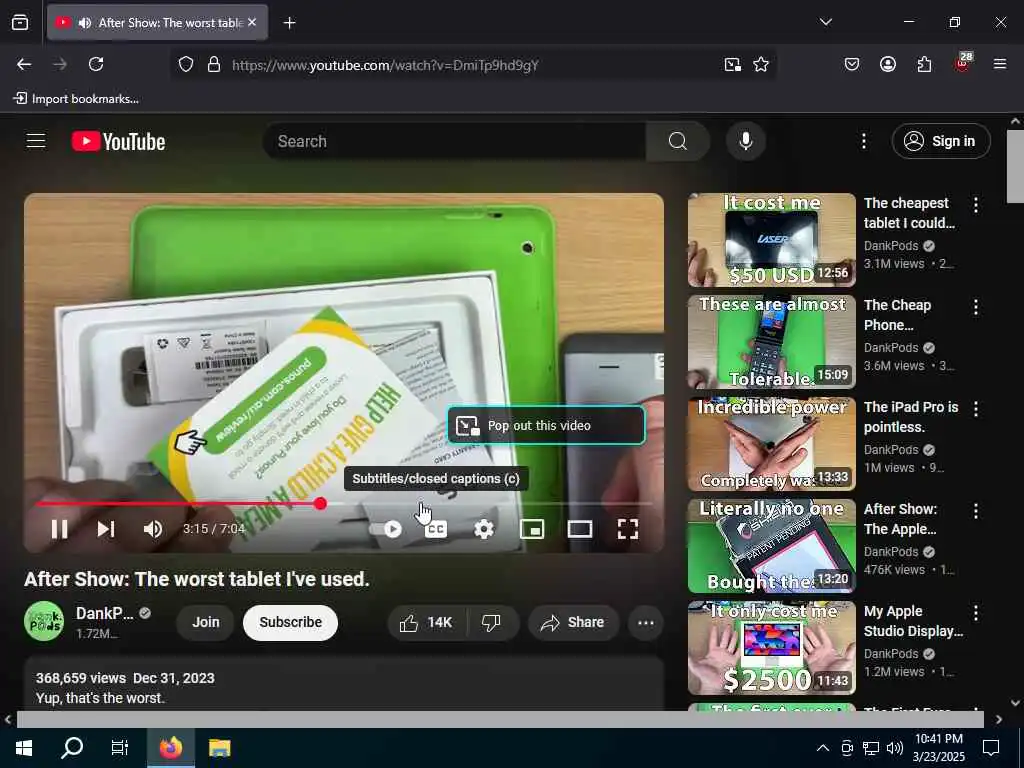
Task: Open options for The Cheap Phone video
Action: (976, 306)
